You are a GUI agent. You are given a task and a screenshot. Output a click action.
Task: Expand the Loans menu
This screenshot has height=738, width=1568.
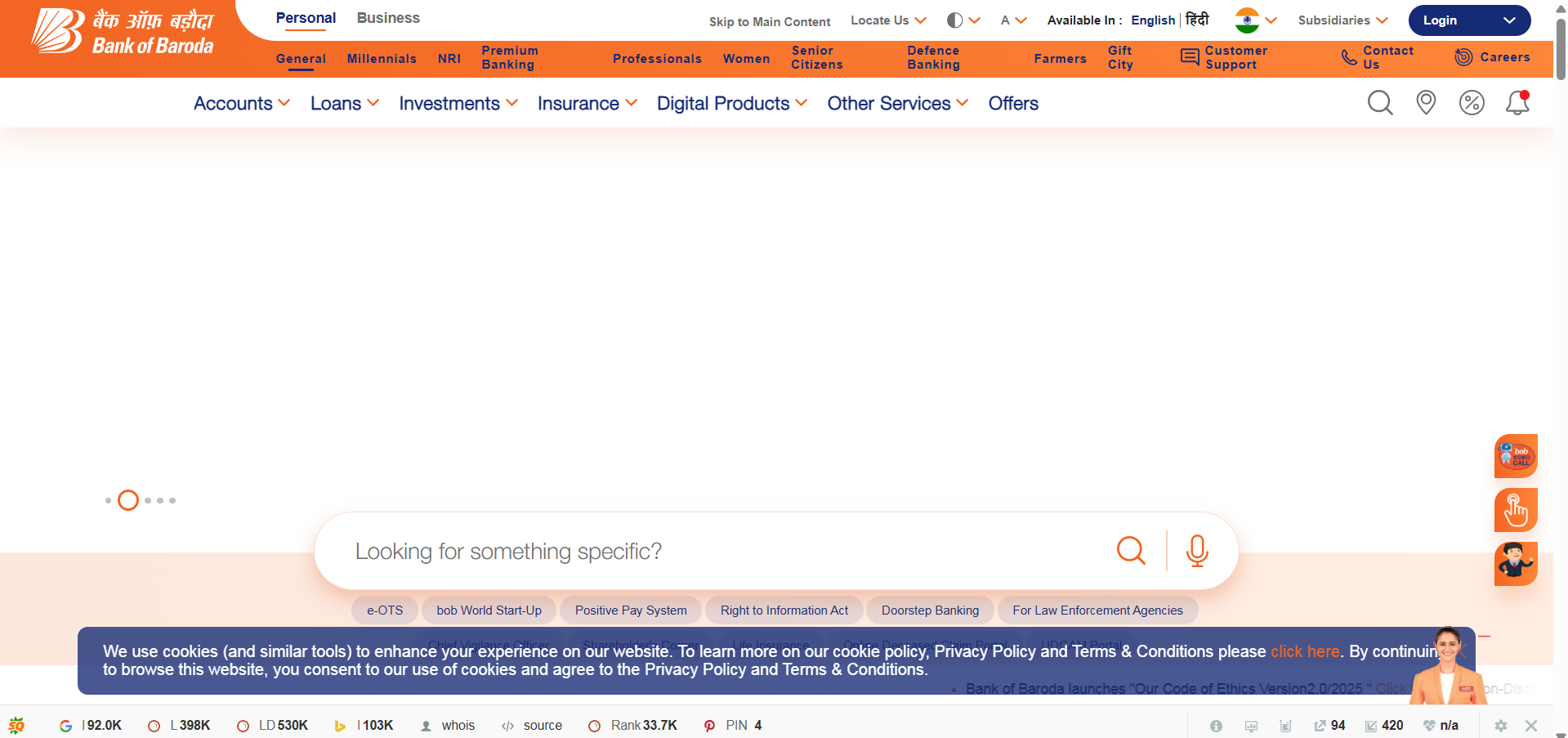pos(345,104)
